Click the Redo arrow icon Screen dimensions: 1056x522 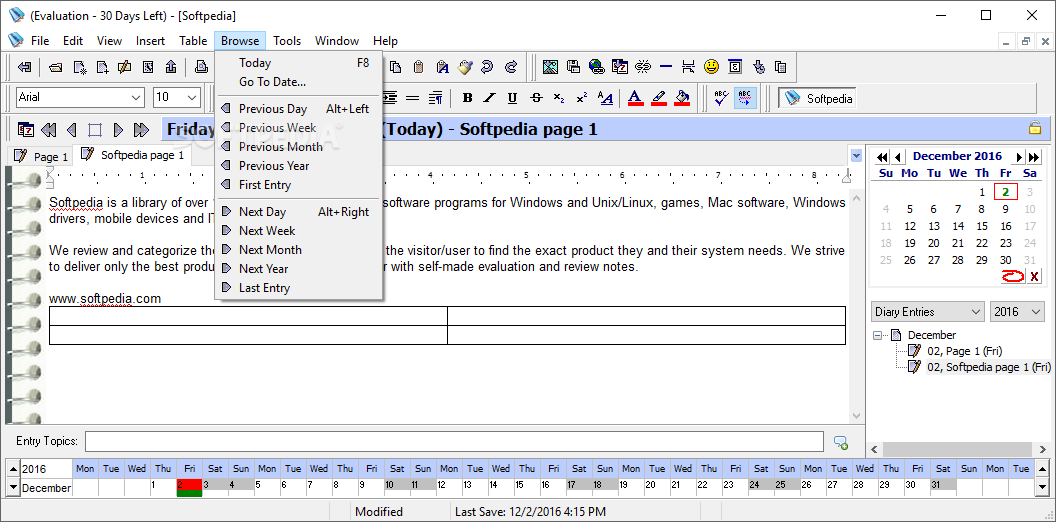pyautogui.click(x=510, y=67)
